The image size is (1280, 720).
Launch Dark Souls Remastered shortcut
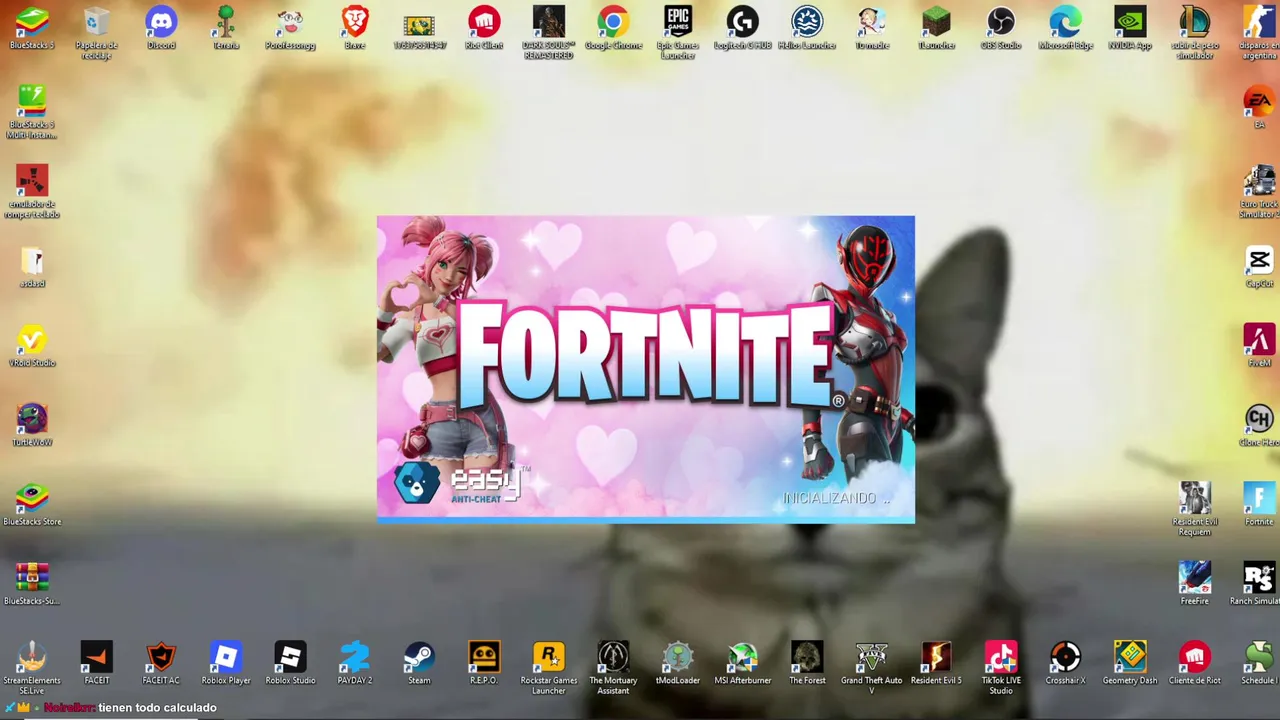pos(548,32)
